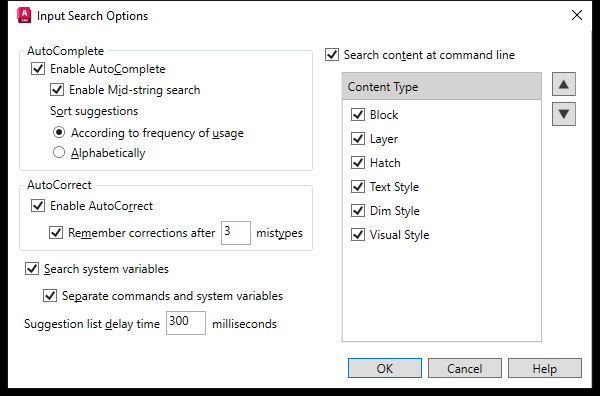Uncheck the Text Style content type
Image resolution: width=600 pixels, height=396 pixels.
click(358, 187)
